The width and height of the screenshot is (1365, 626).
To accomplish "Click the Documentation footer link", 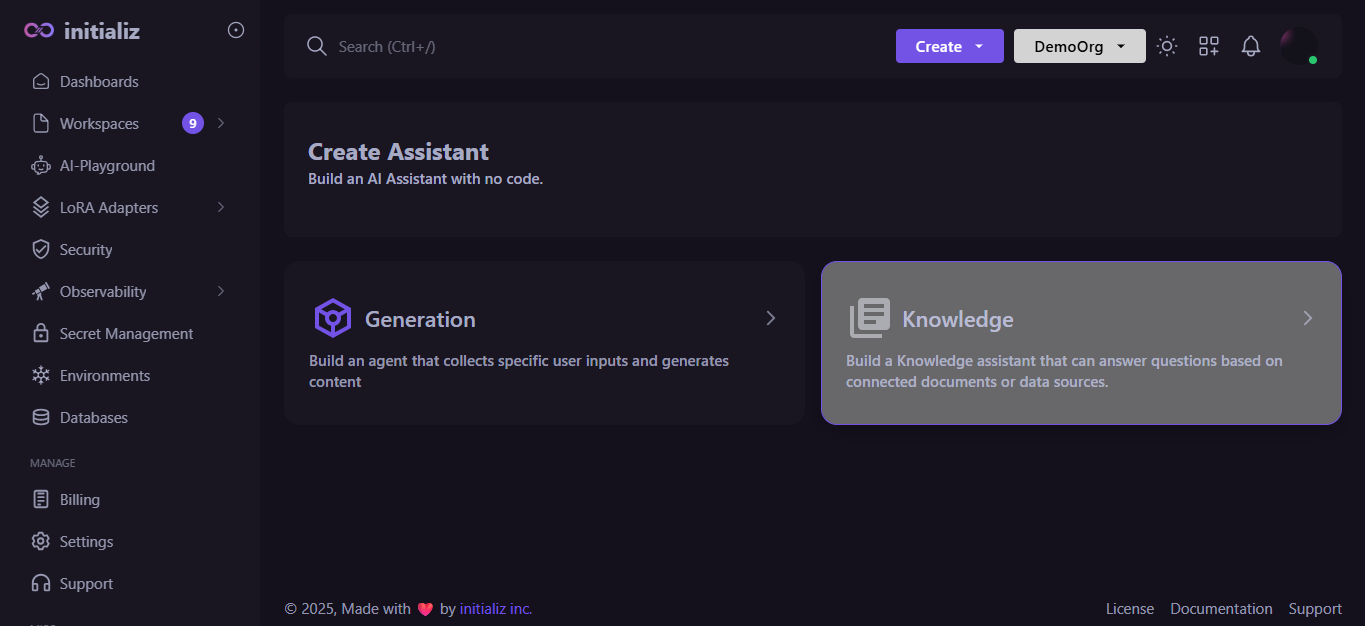I will [1221, 609].
